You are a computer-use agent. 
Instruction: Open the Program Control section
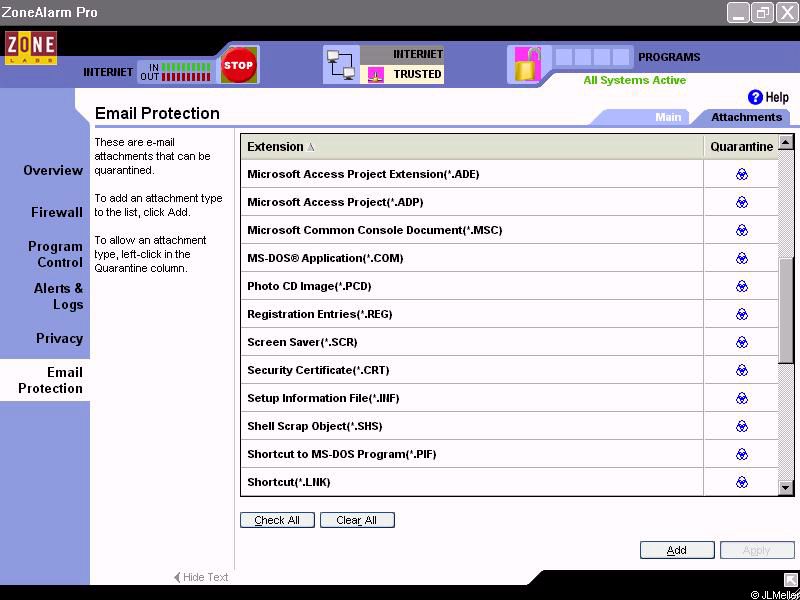(55, 255)
